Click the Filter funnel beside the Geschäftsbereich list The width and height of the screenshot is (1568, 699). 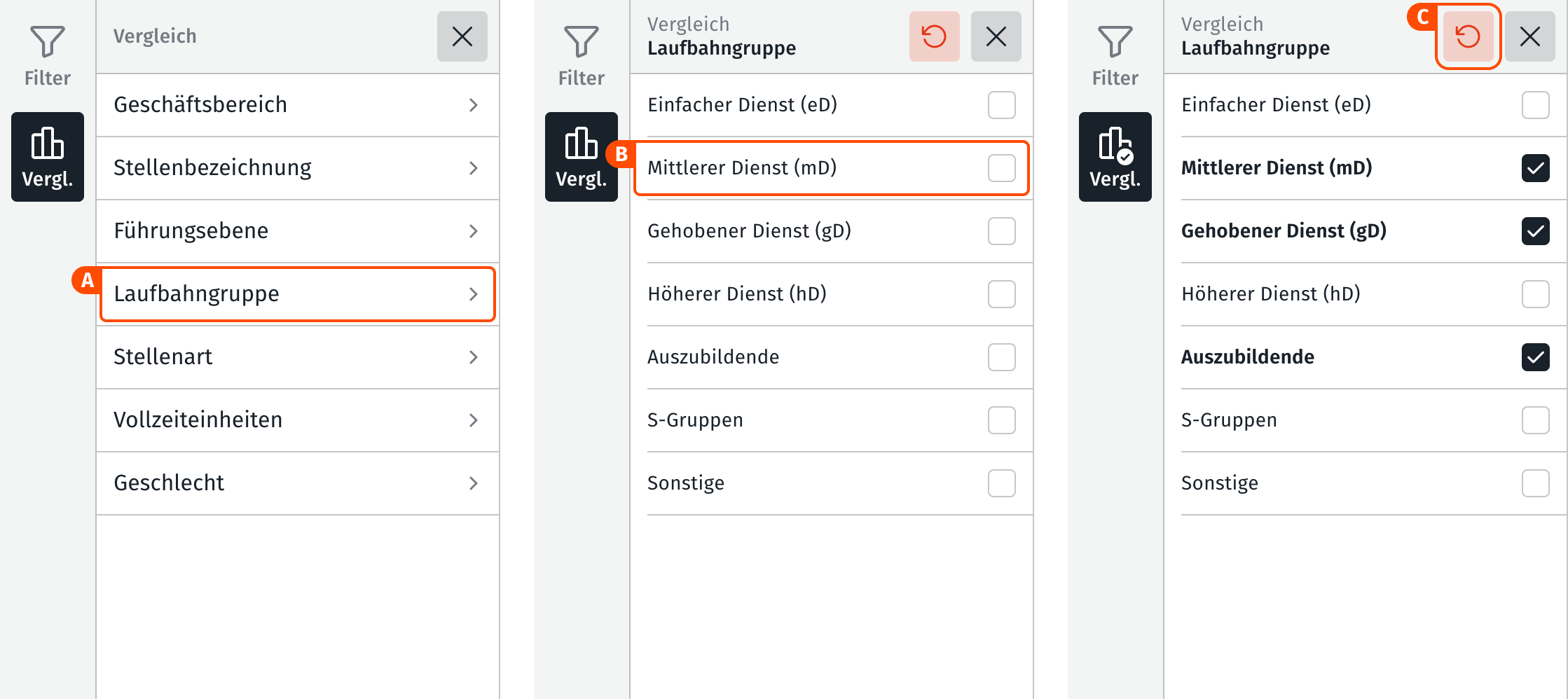[48, 53]
